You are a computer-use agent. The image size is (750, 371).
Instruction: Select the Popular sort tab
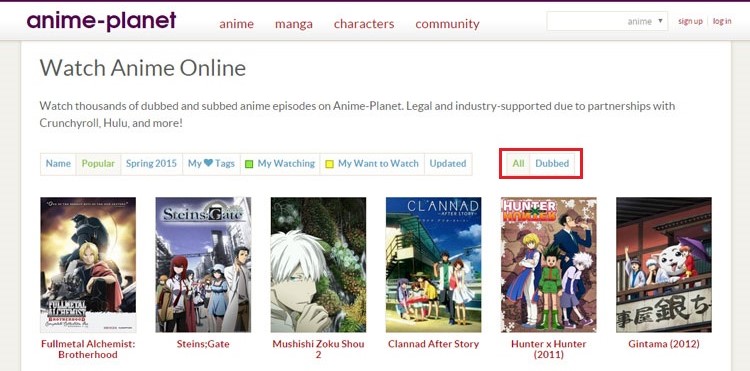tap(98, 164)
